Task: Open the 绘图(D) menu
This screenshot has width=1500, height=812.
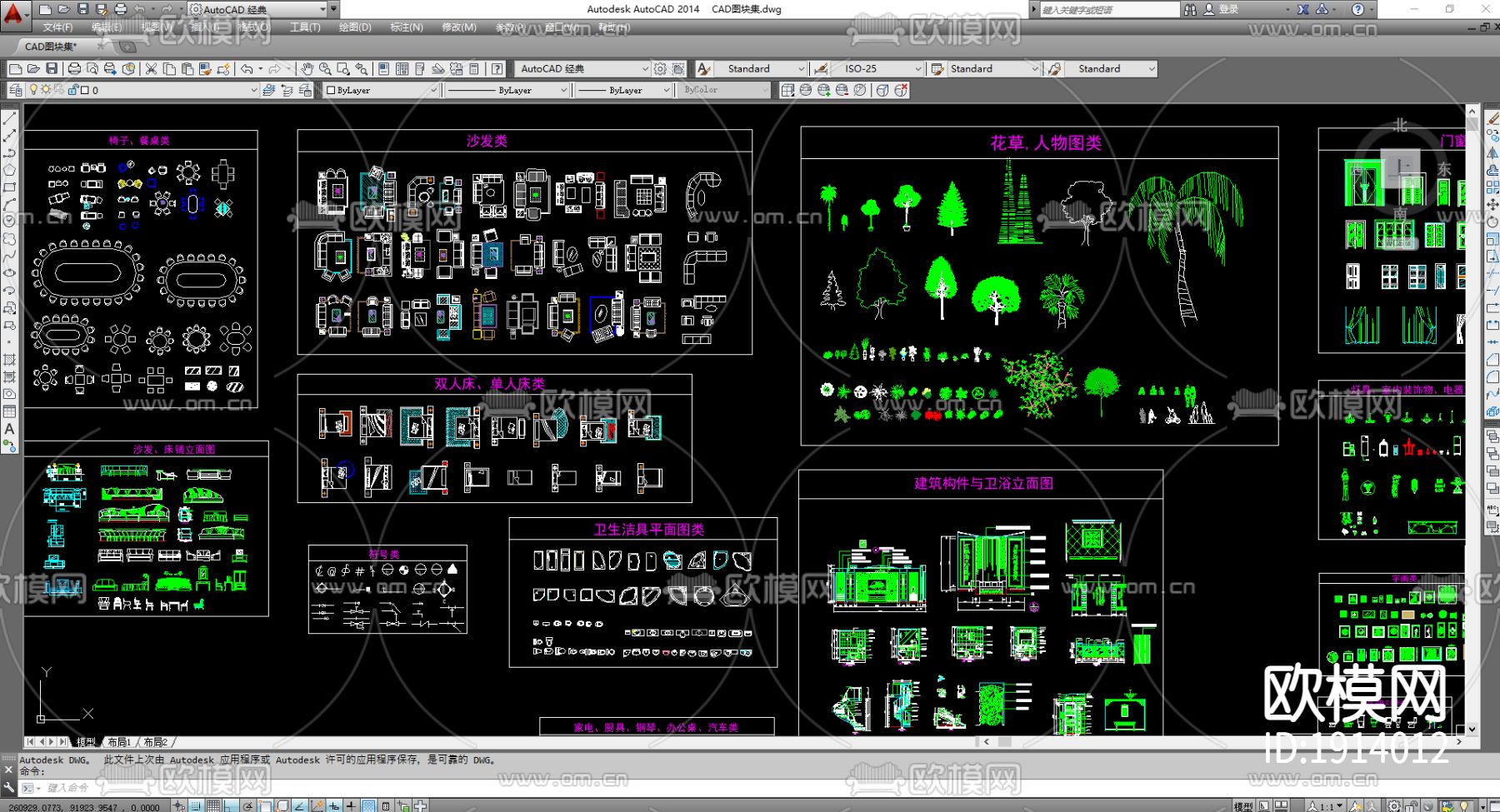Action: (x=355, y=27)
